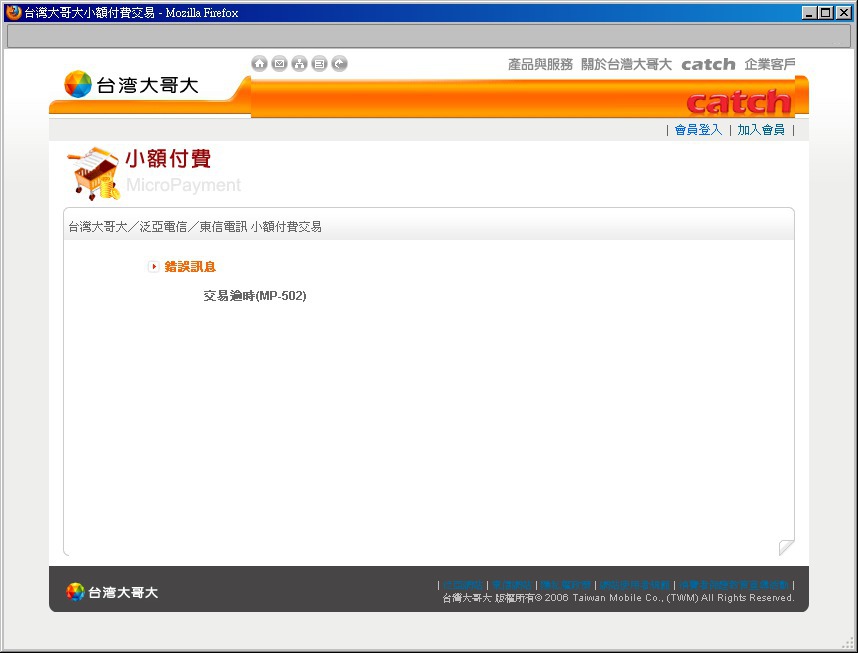Open 關於台灣大哥大 menu
Screen dimensions: 858x653
coord(626,64)
